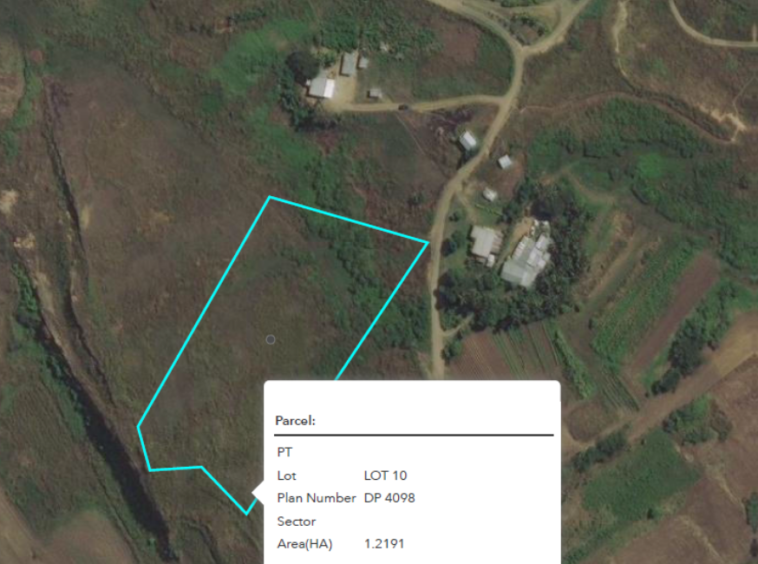Select the "Parcel:" popup title
Viewport: 758px width, 564px height.
[295, 421]
